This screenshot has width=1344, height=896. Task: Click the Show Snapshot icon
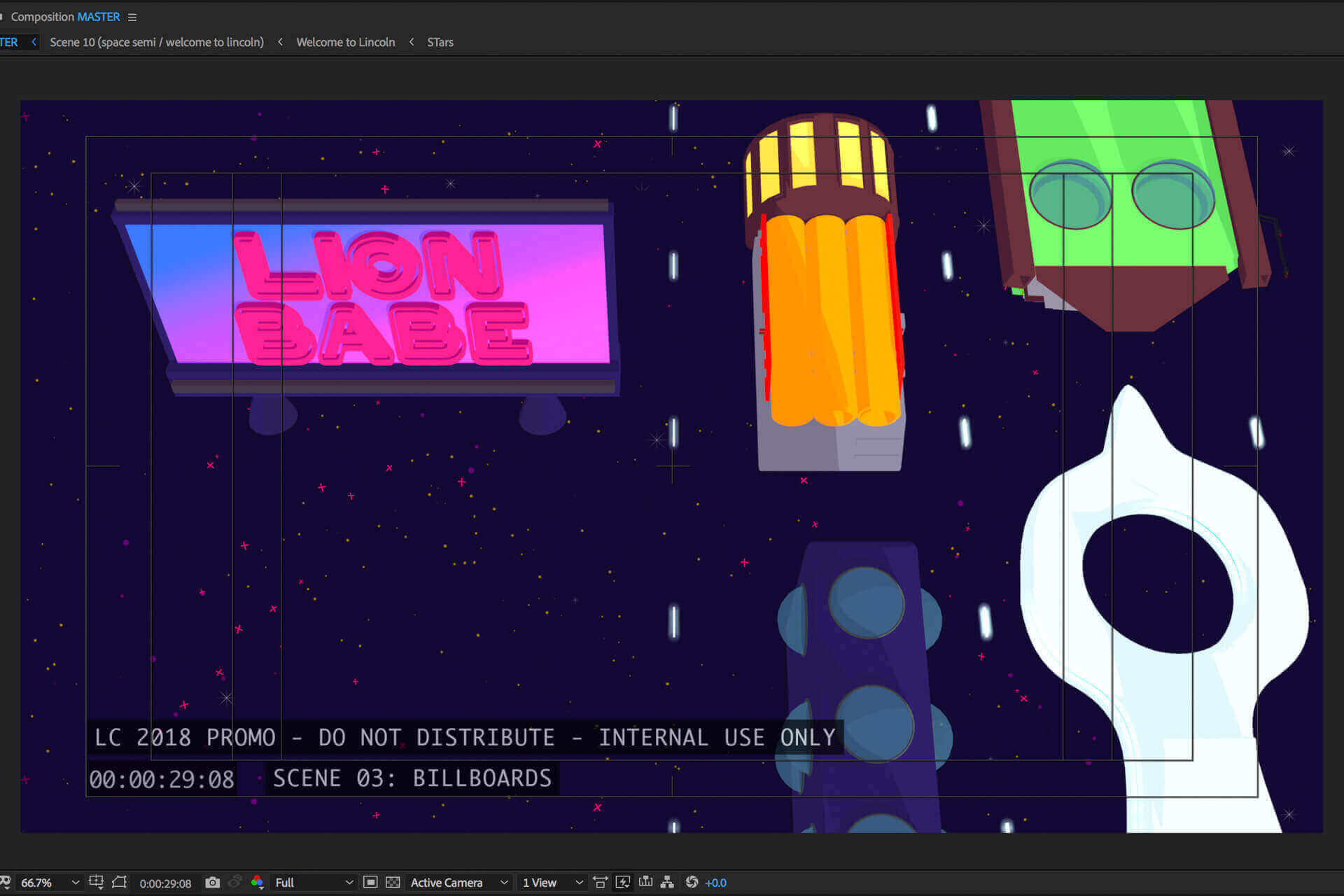coord(235,882)
